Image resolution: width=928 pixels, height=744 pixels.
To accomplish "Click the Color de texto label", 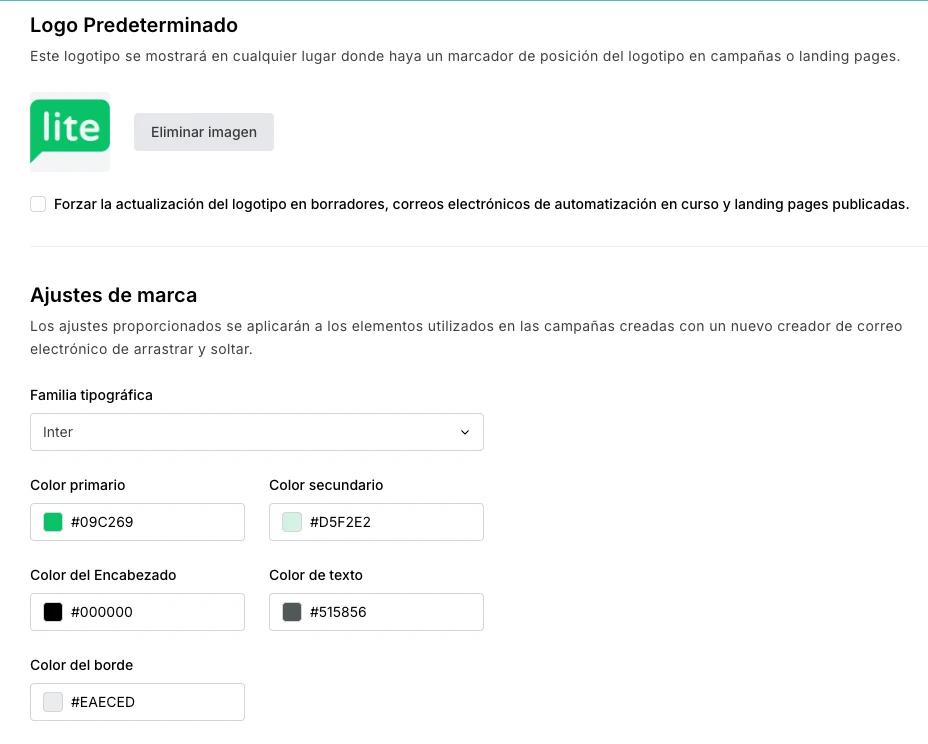I will (x=316, y=575).
